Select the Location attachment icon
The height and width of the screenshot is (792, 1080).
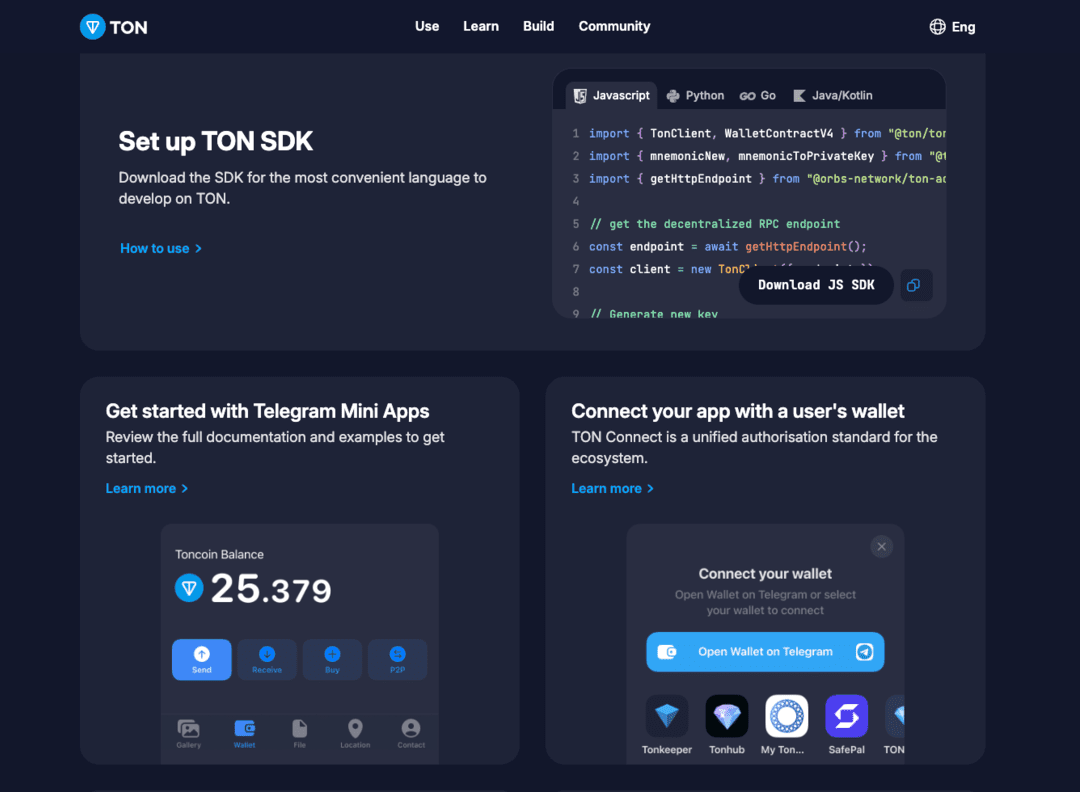pos(355,732)
